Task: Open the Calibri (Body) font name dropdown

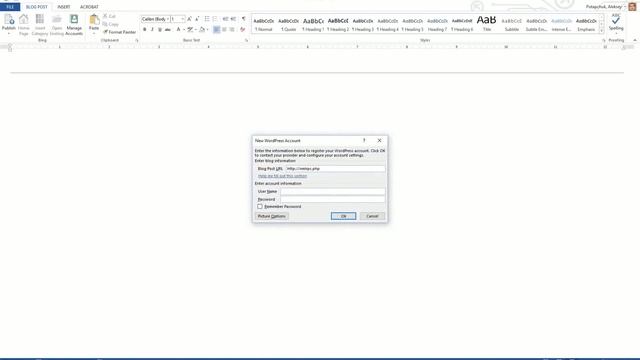Action: click(x=168, y=19)
